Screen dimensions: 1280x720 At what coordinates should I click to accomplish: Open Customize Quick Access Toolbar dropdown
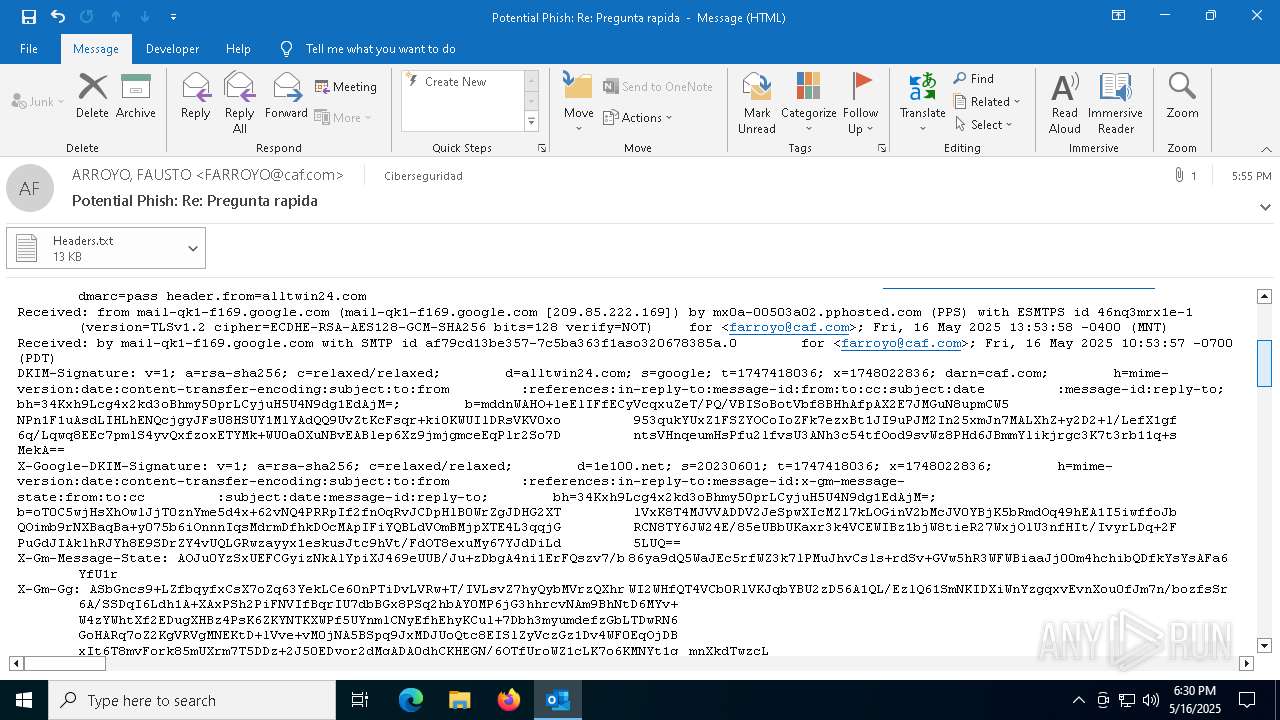point(173,17)
